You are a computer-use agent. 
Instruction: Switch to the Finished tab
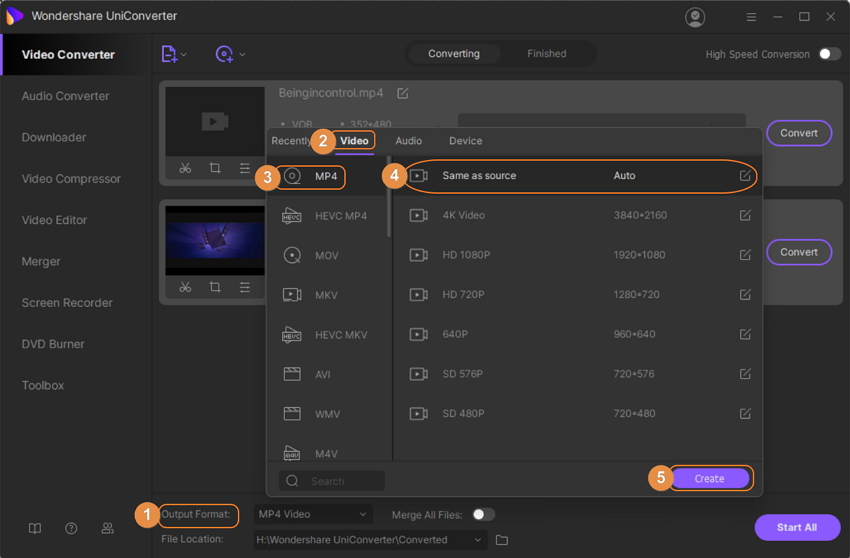pos(546,54)
